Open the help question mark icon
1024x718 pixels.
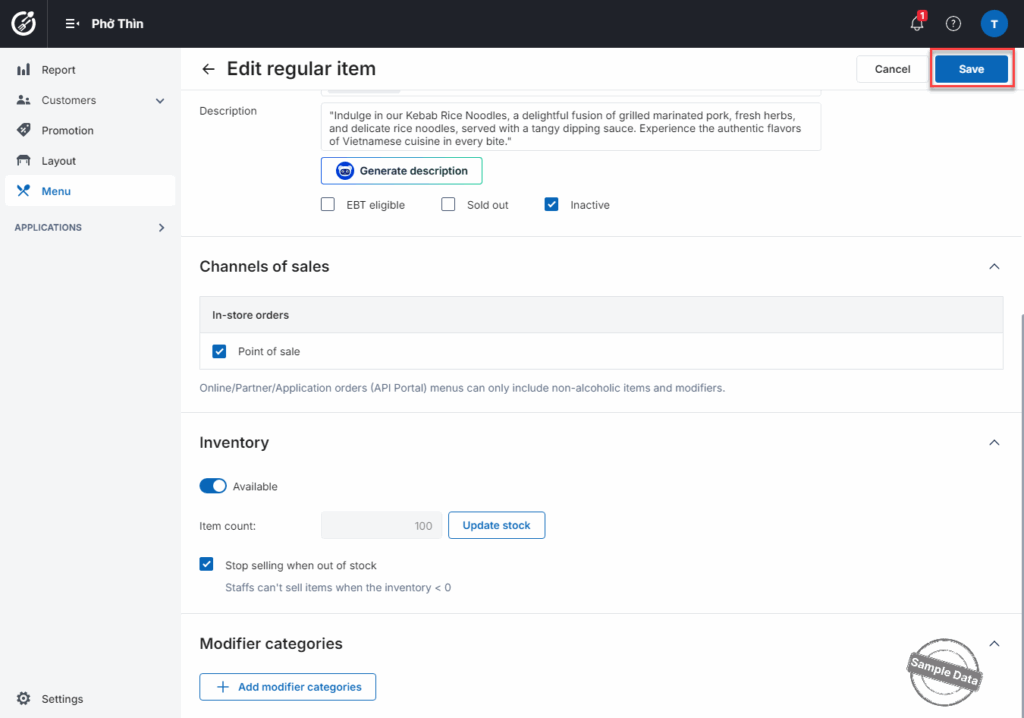click(x=953, y=24)
